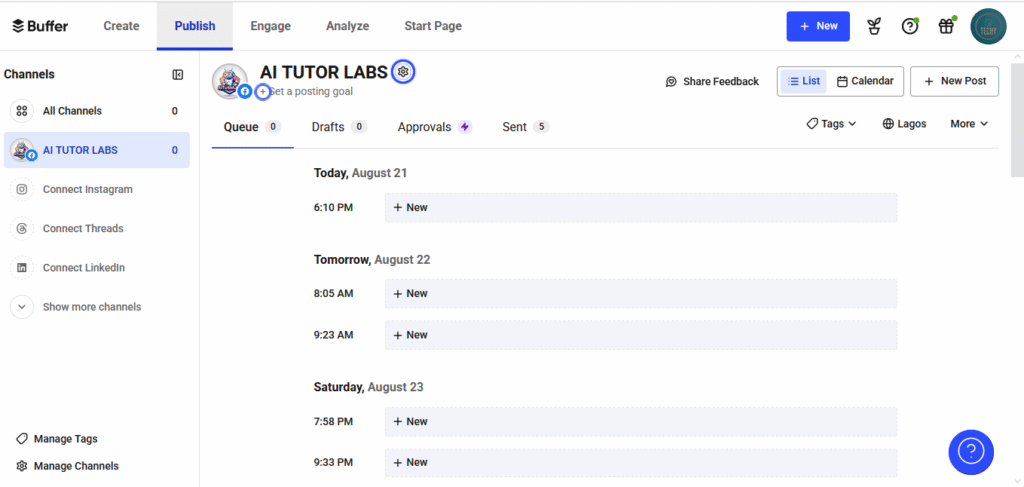This screenshot has height=487, width=1024.
Task: Select All Channels in sidebar
Action: point(97,111)
